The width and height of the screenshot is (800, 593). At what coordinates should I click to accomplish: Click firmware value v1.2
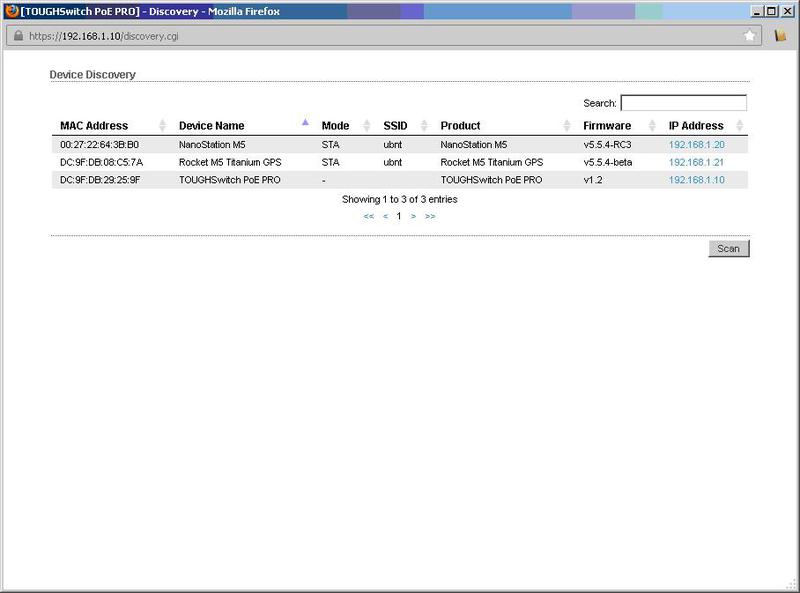pos(593,180)
